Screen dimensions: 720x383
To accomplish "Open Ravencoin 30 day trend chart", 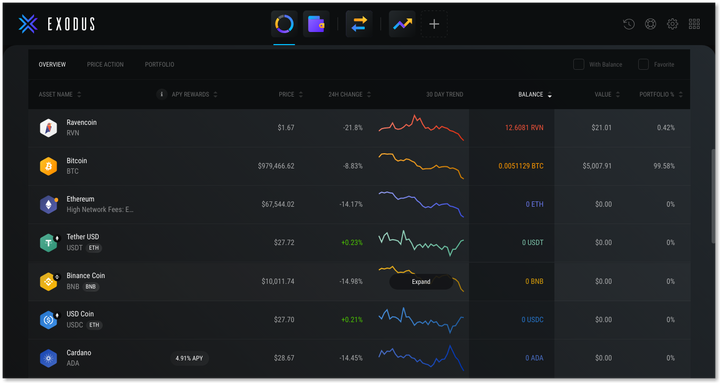I will tap(421, 128).
